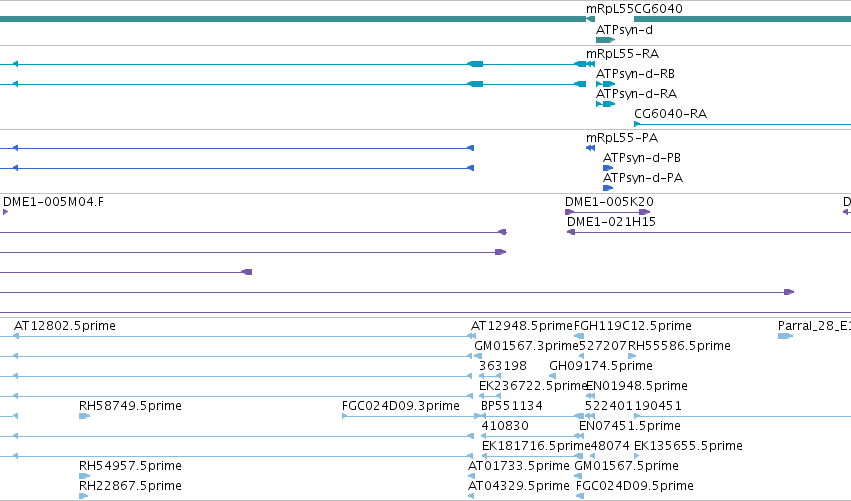Select the RH58749.5prime EST label
The image size is (851, 501).
pos(130,406)
